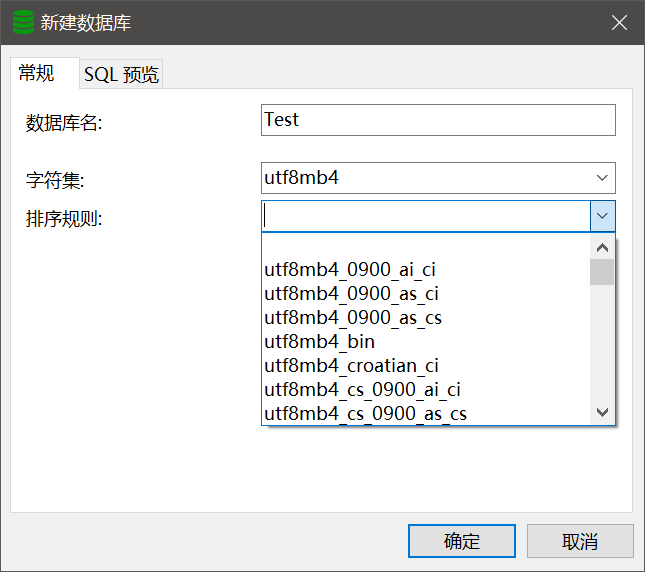
Task: Collapse the 排序规则 dropdown via its arrow
Action: point(603,216)
